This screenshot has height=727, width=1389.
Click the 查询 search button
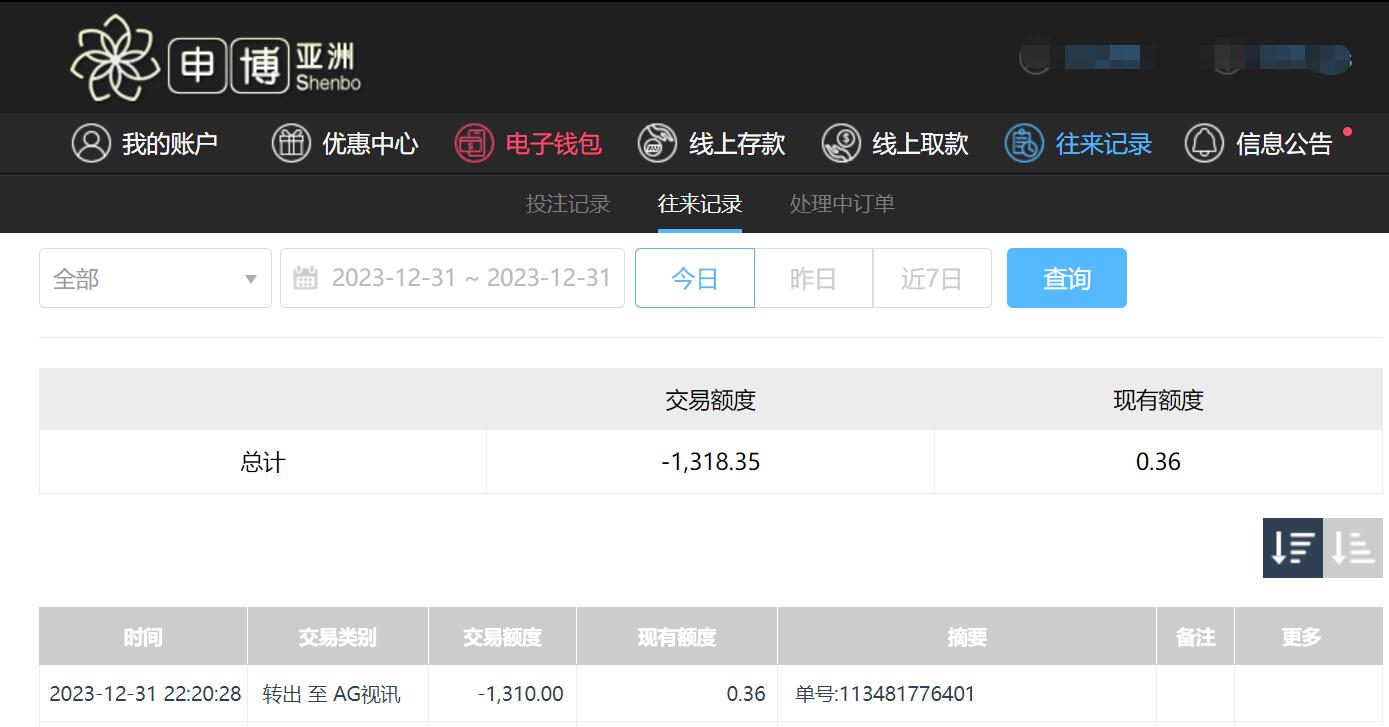[x=1067, y=278]
